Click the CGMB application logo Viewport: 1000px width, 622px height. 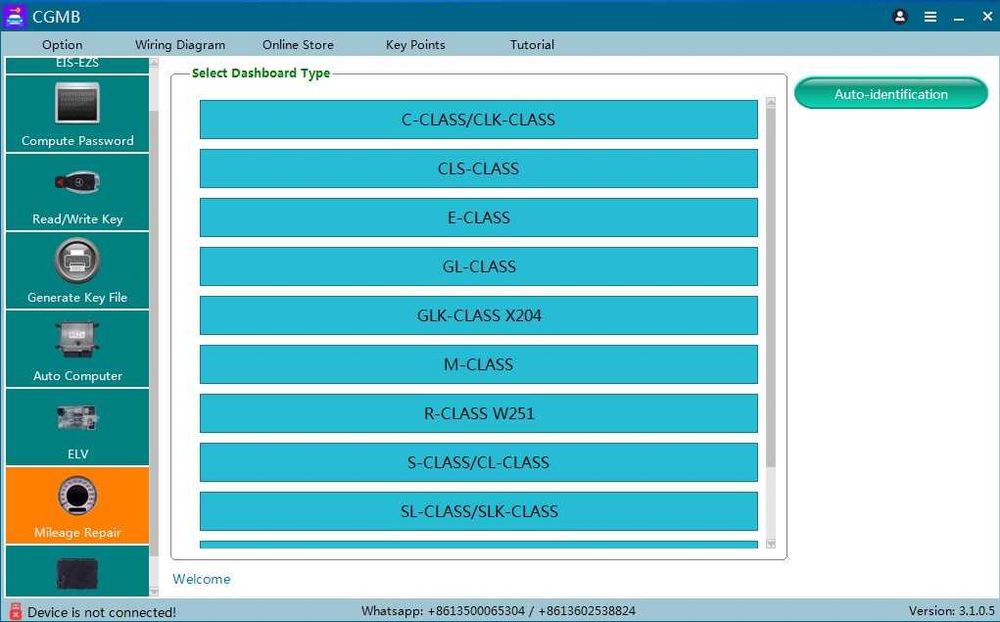(13, 16)
